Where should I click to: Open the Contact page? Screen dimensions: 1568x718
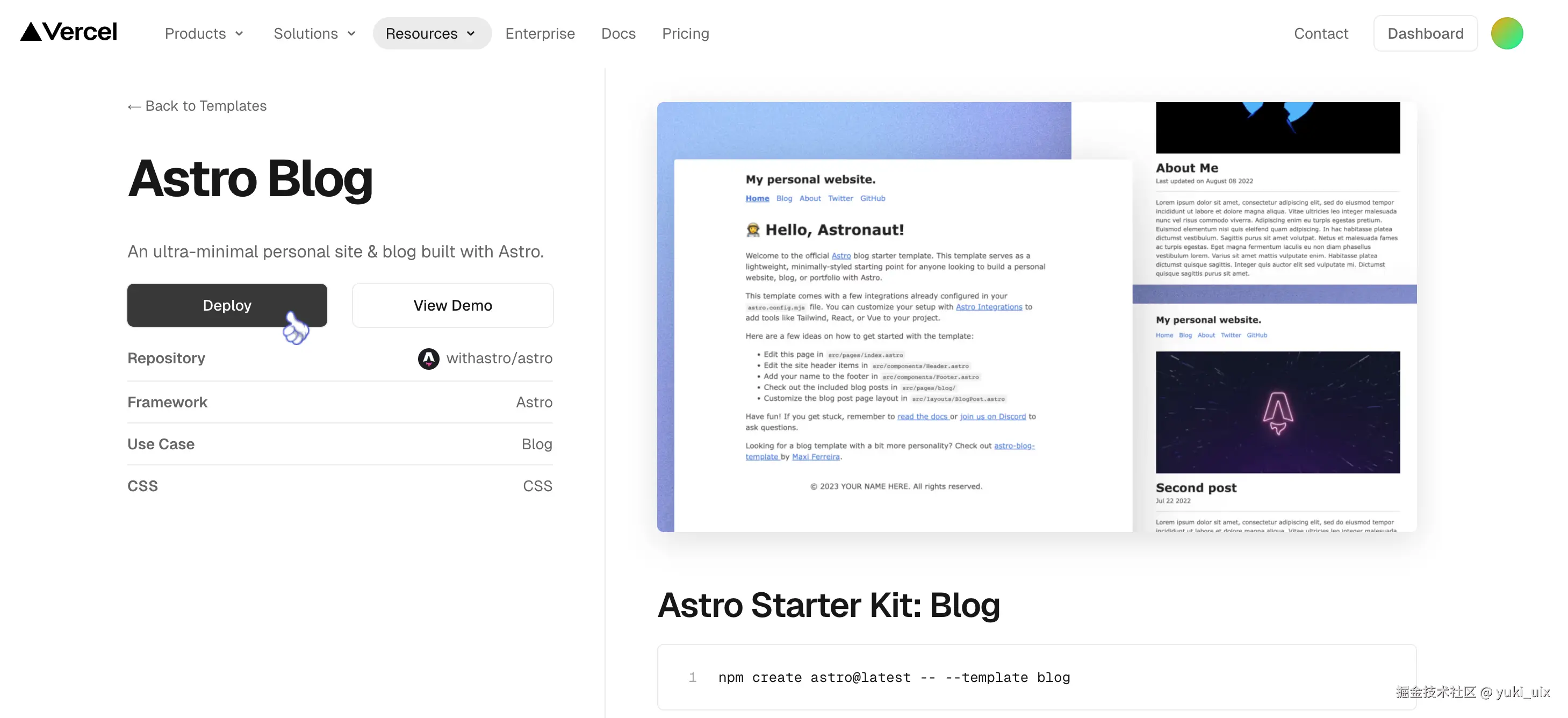click(1321, 33)
